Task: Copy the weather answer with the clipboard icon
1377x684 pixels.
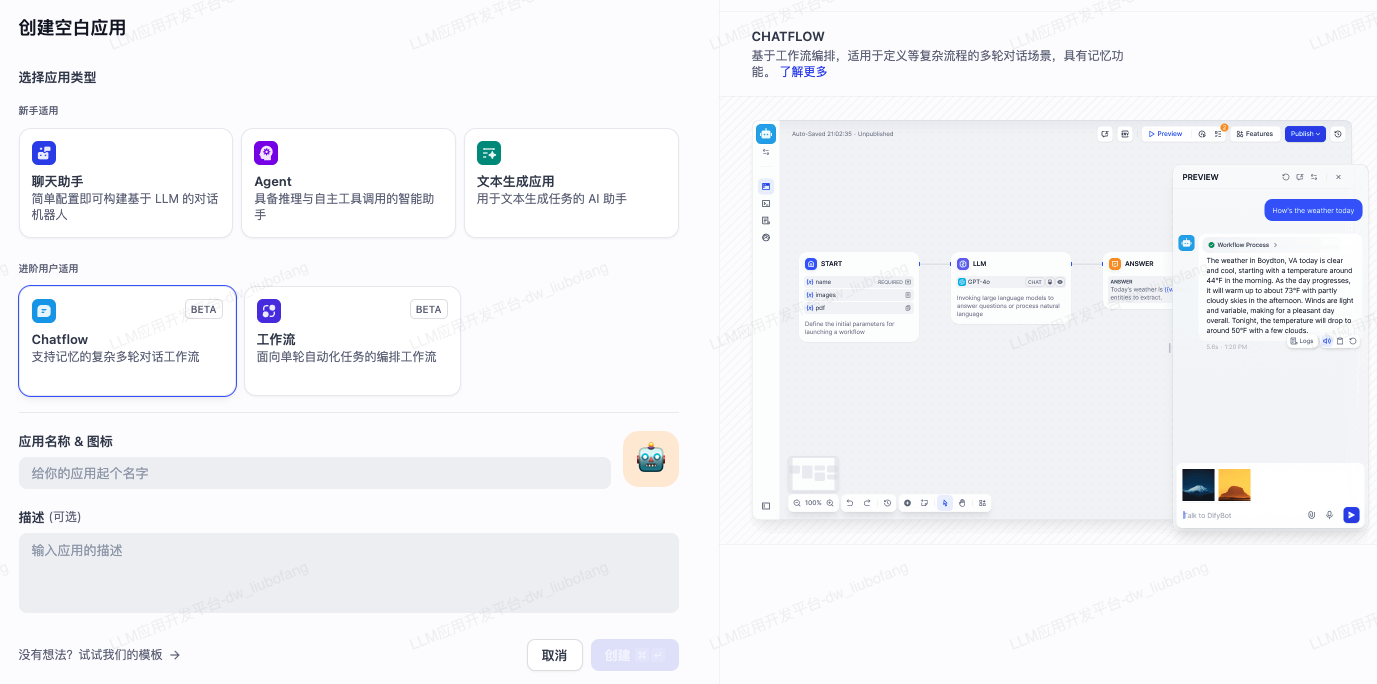Action: point(1340,341)
